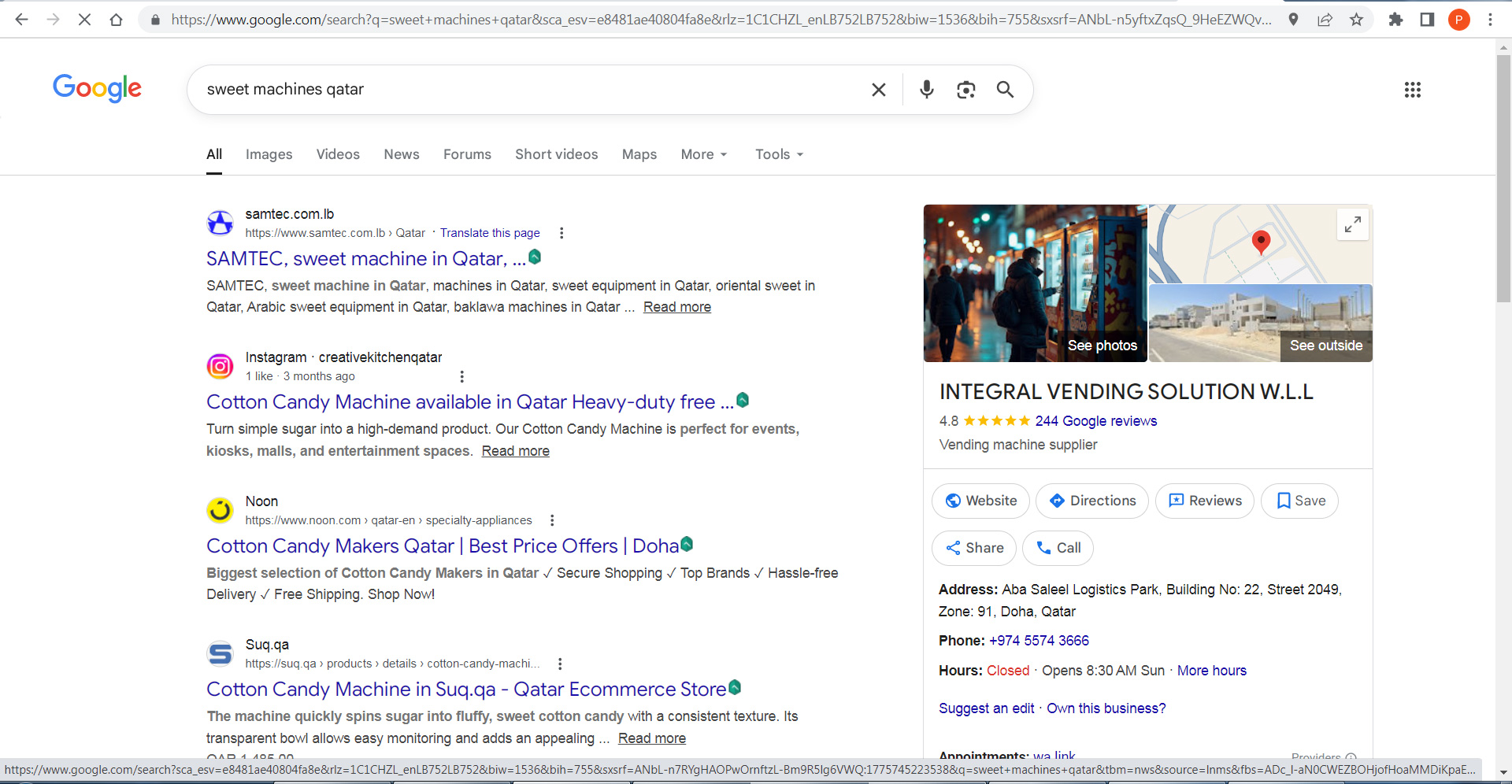Start a voice search with microphone

pos(927,90)
